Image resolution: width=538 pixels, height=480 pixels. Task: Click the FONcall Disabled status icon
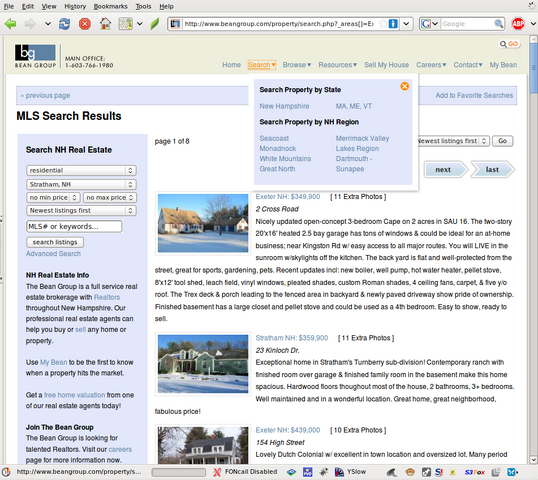(245, 472)
